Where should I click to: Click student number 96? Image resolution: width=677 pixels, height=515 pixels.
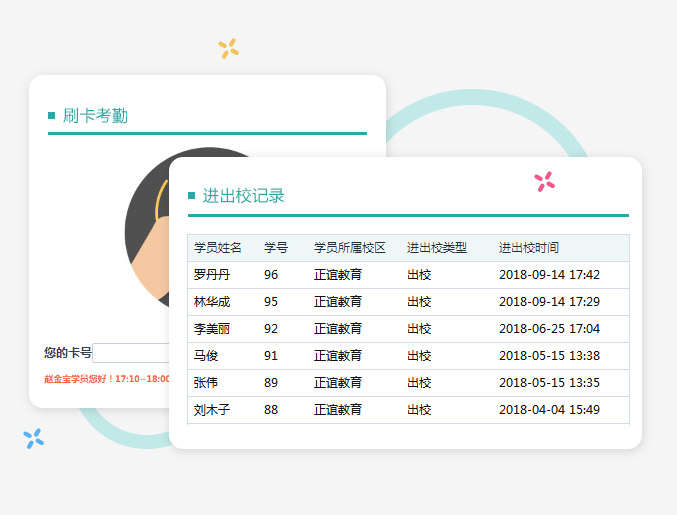click(271, 275)
